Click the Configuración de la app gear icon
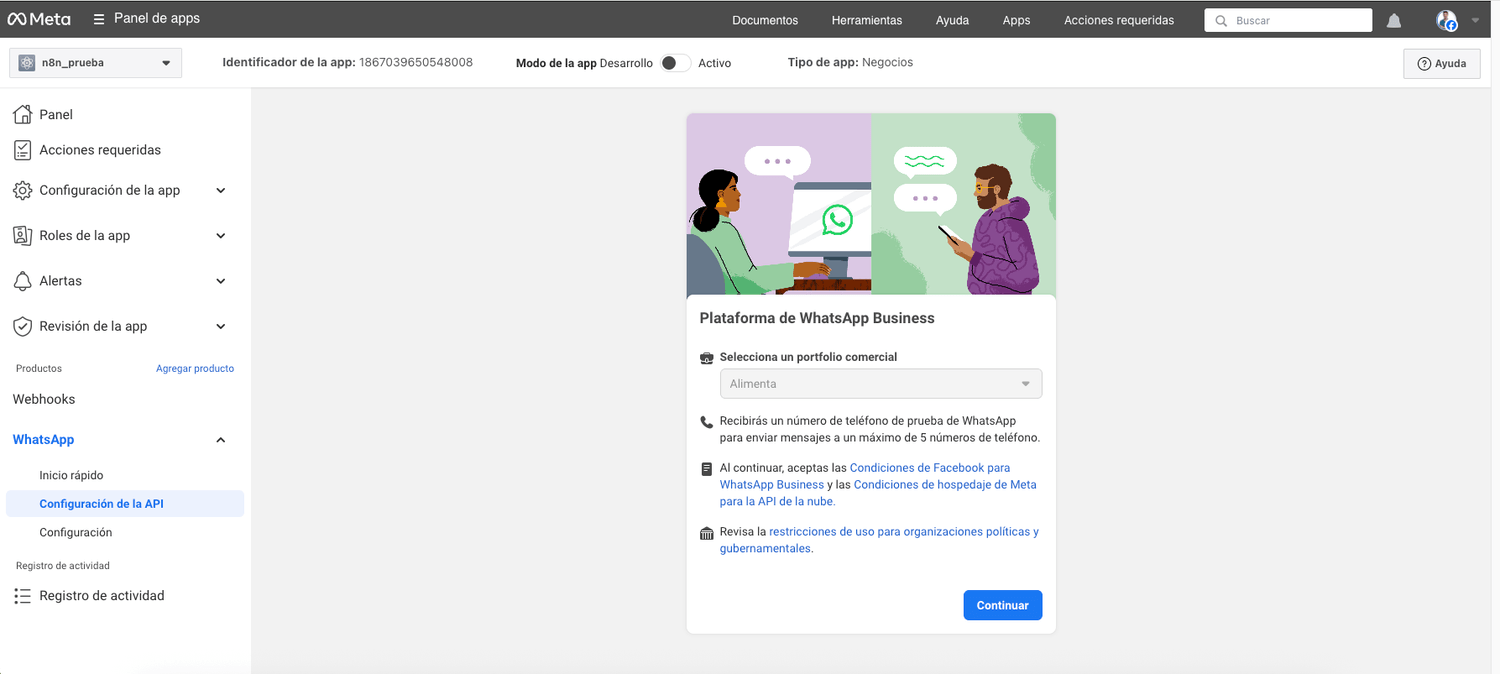 pyautogui.click(x=22, y=190)
